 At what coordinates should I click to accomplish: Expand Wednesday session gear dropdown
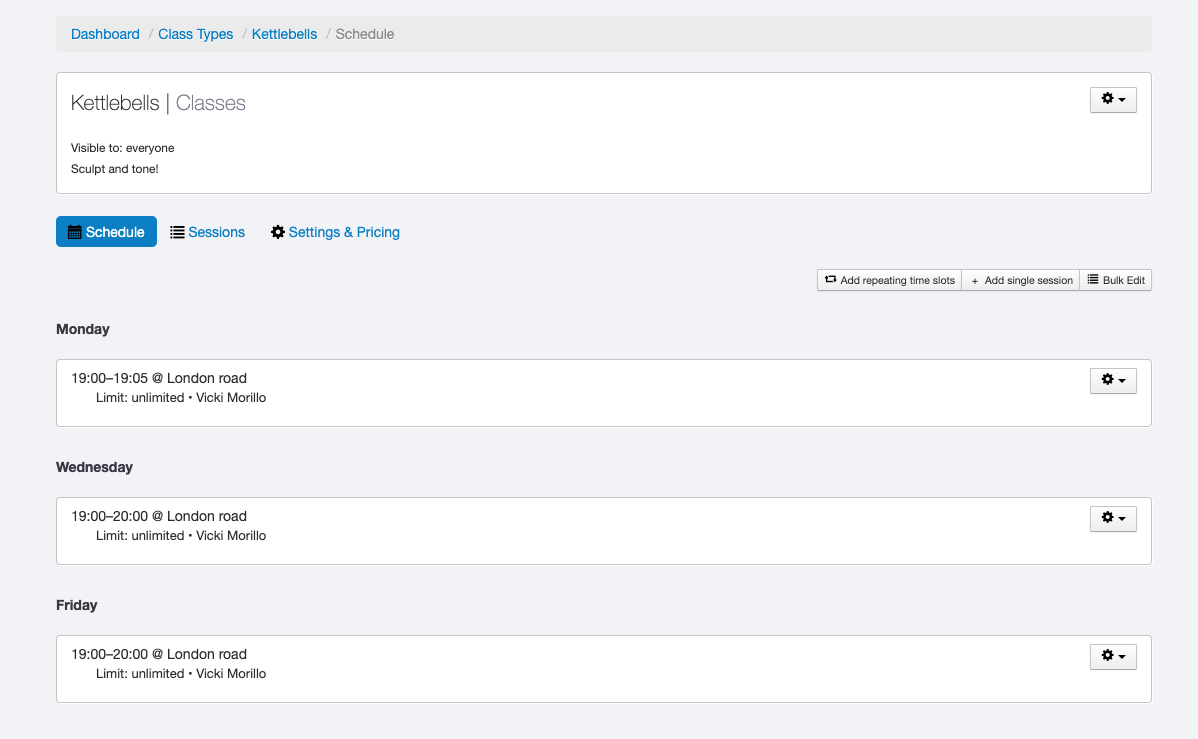pos(1112,518)
